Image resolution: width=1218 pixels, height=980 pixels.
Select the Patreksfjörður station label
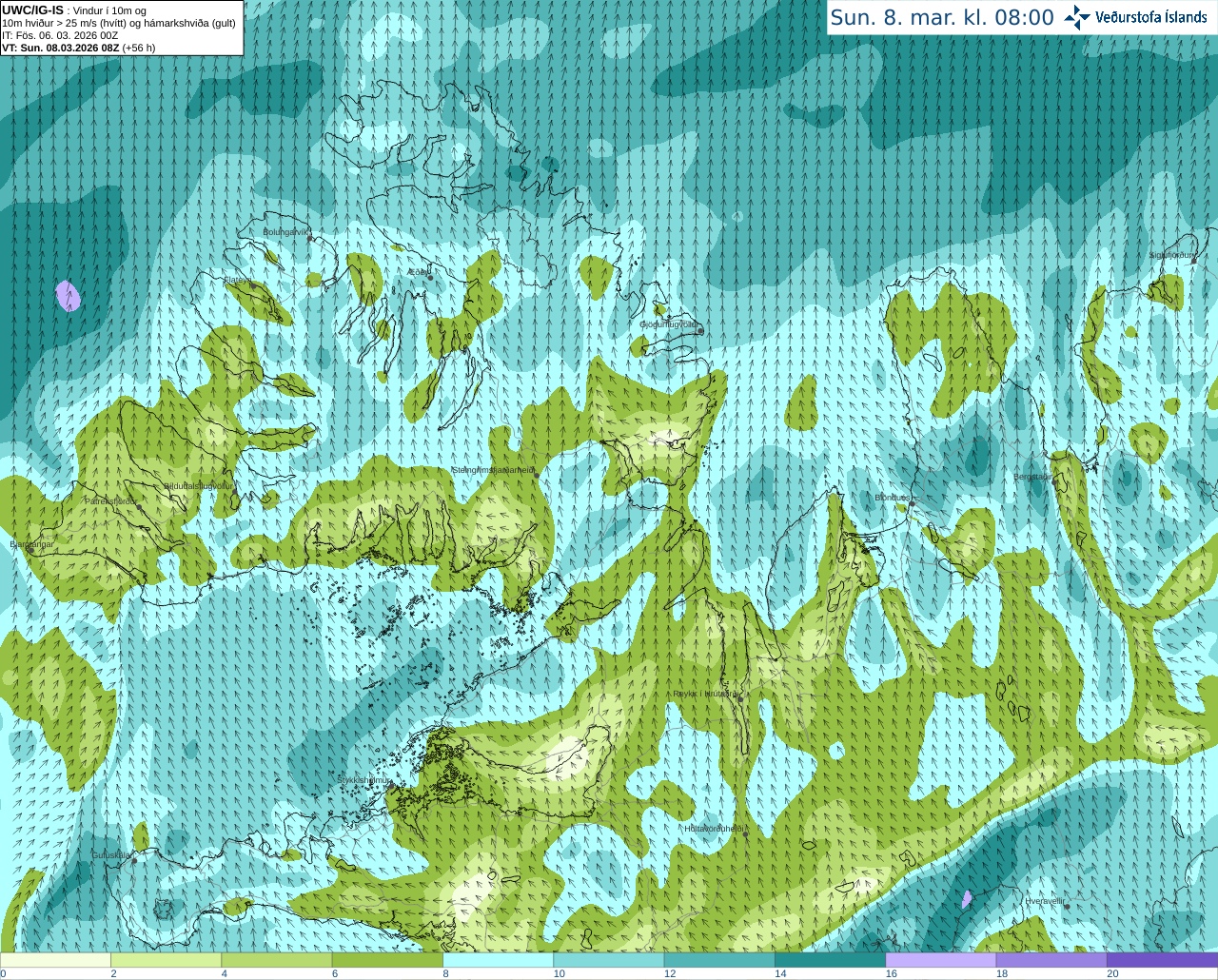click(x=111, y=500)
